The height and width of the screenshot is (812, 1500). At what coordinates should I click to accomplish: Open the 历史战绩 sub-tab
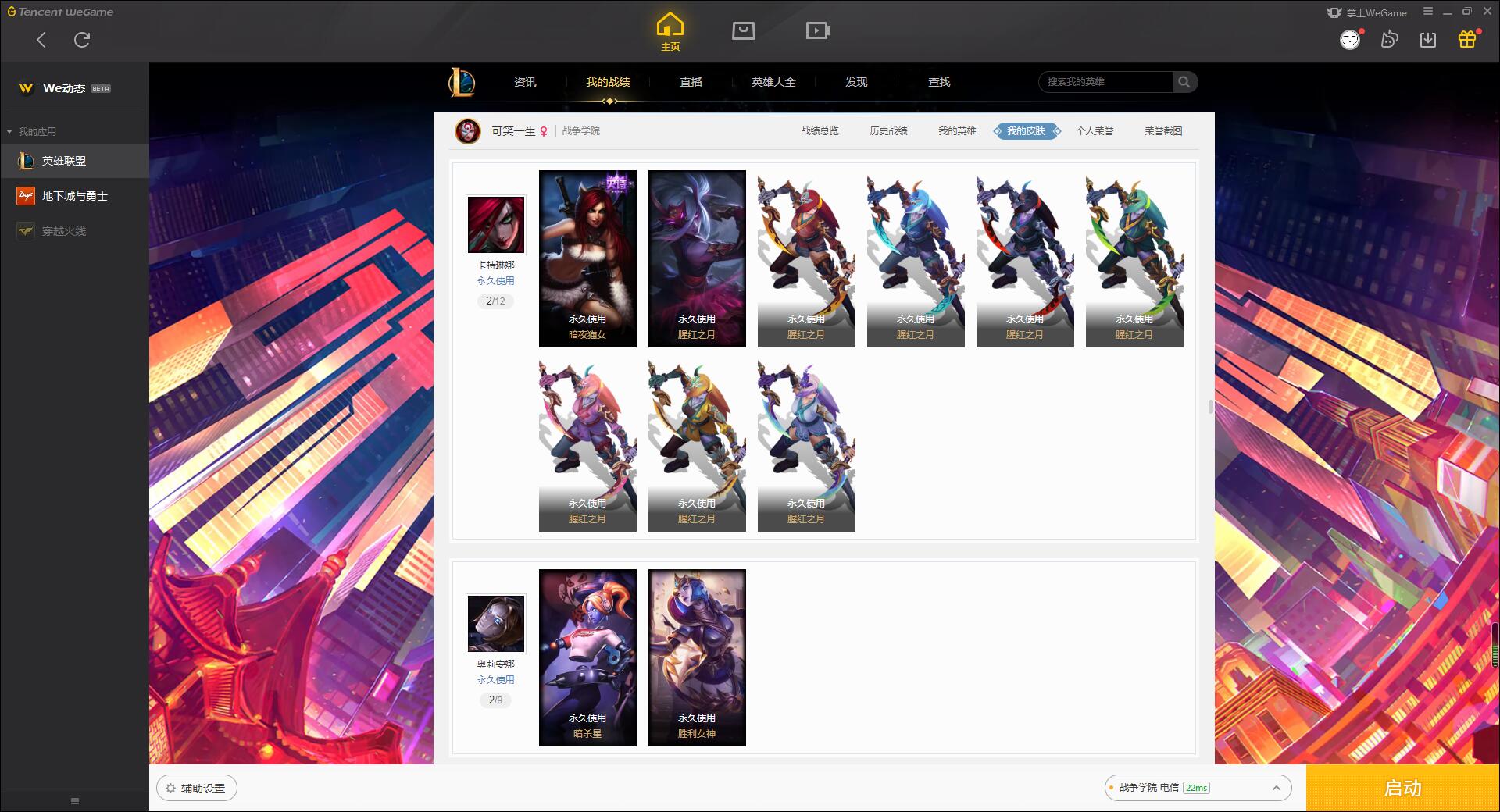click(x=888, y=131)
